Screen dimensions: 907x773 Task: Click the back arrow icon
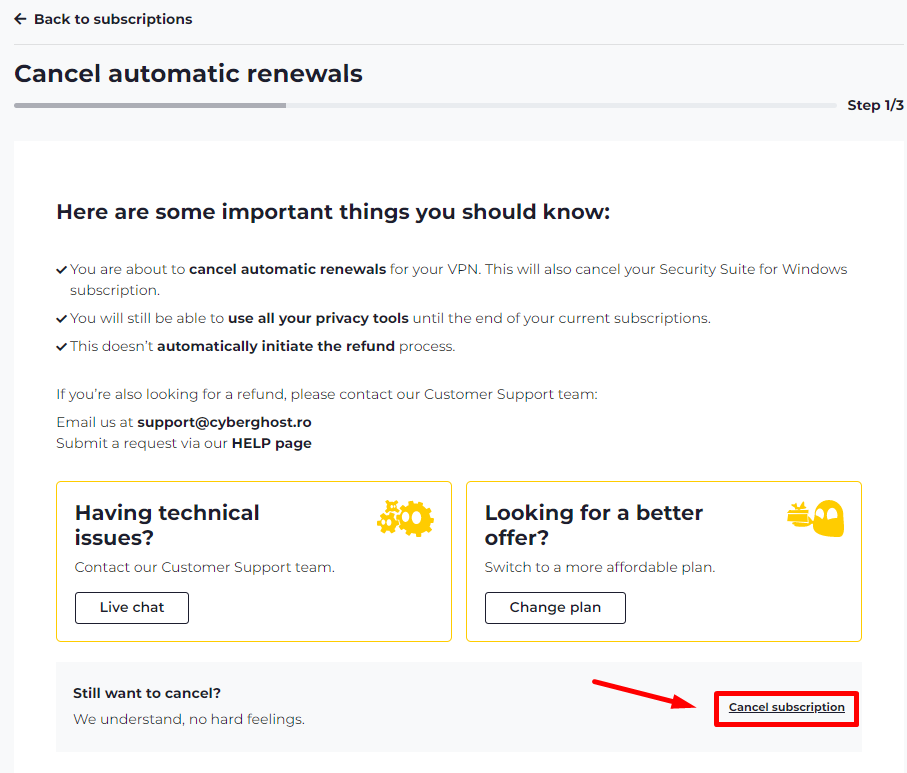point(20,19)
